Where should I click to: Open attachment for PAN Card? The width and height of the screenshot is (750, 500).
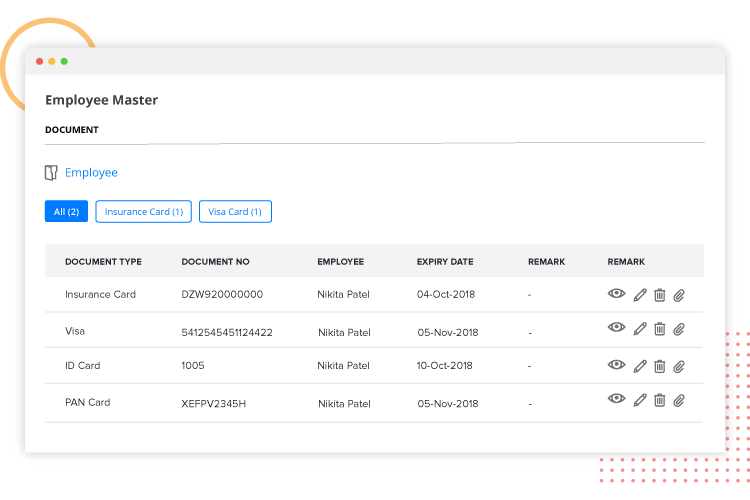(679, 400)
